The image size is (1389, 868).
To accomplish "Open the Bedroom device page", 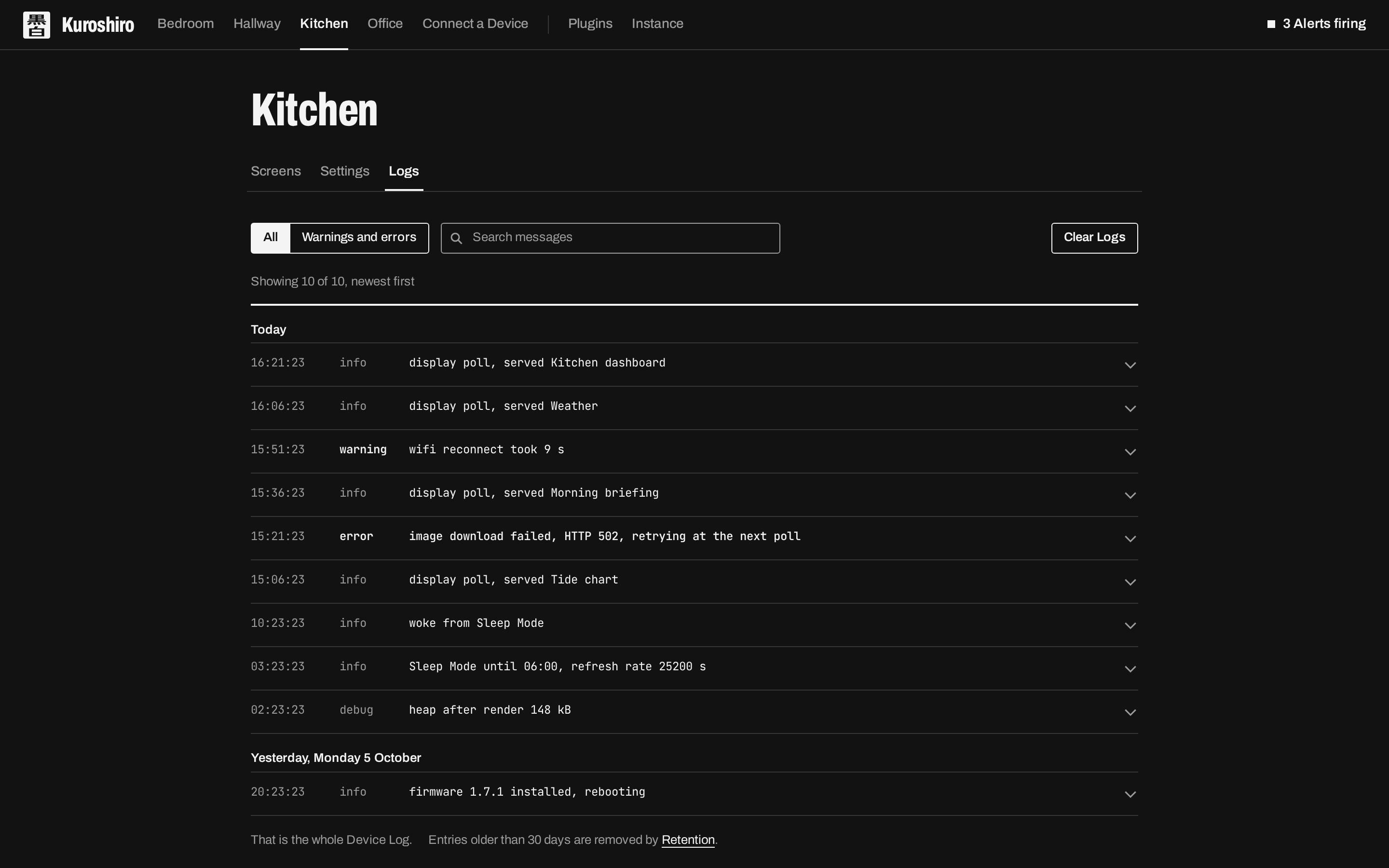I will tap(185, 24).
